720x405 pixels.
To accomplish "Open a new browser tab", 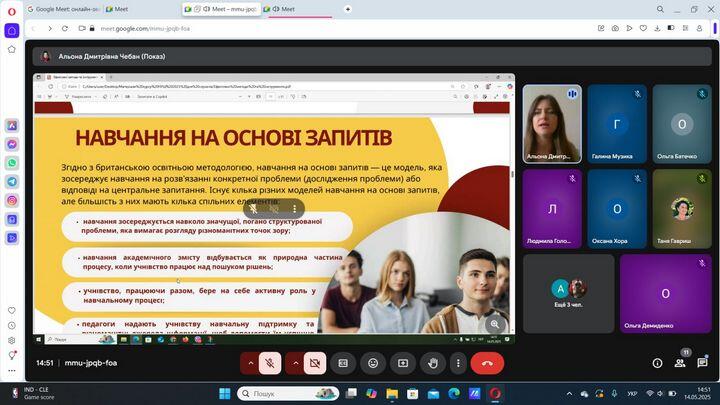I will point(348,9).
